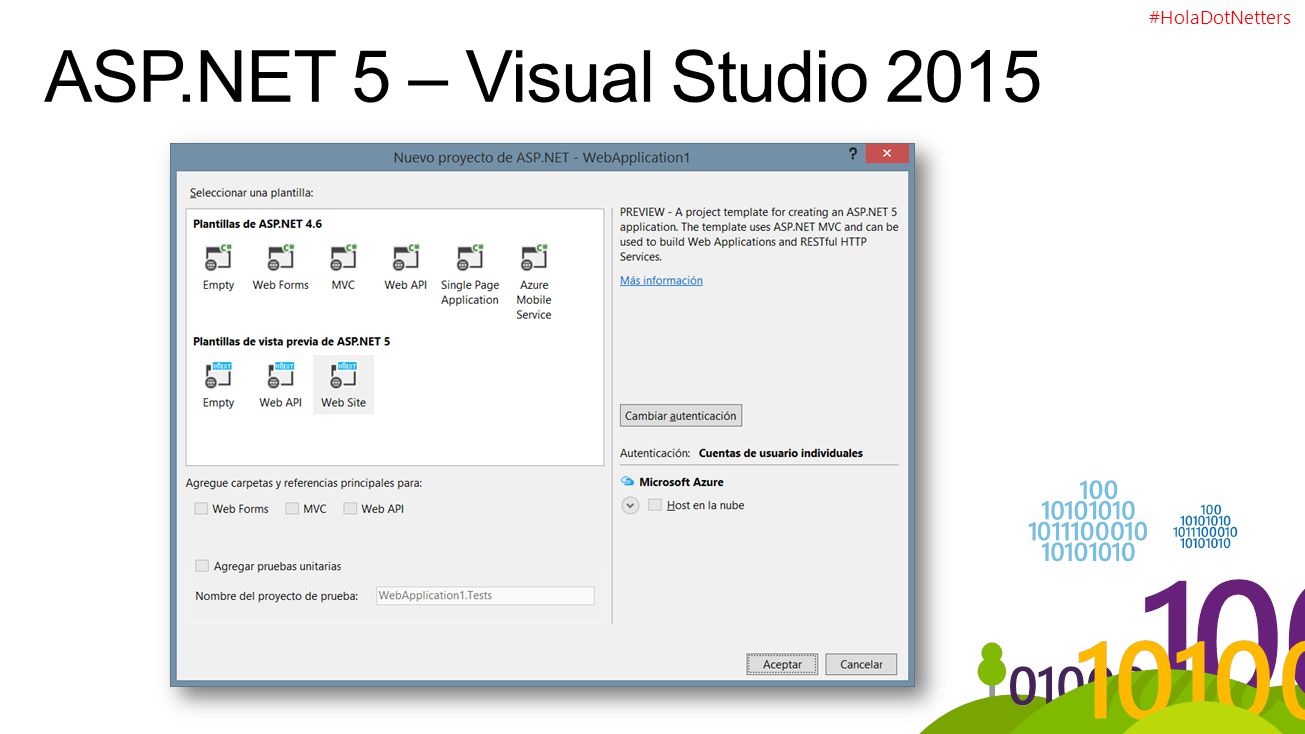1305x734 pixels.
Task: Click the dialog title bar text
Action: click(542, 158)
